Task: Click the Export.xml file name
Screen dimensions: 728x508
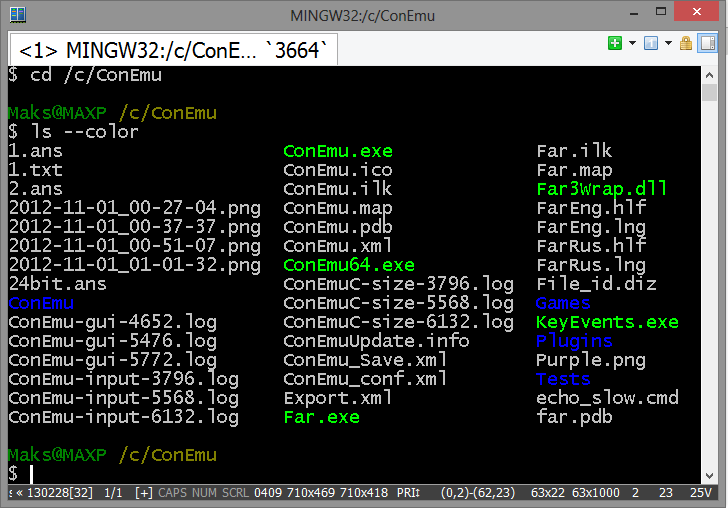Action: 338,398
